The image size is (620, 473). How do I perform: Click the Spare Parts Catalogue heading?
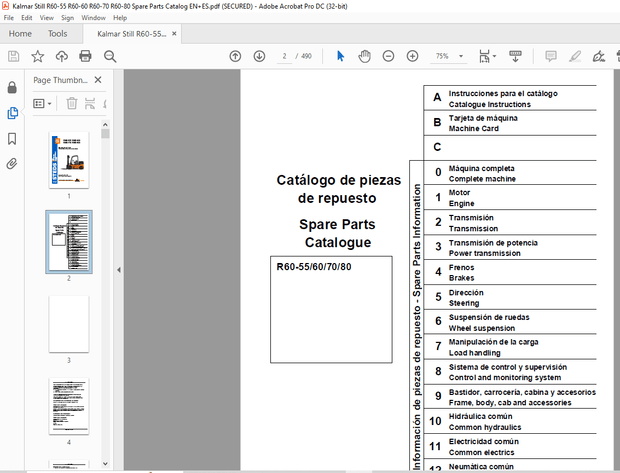tap(338, 233)
